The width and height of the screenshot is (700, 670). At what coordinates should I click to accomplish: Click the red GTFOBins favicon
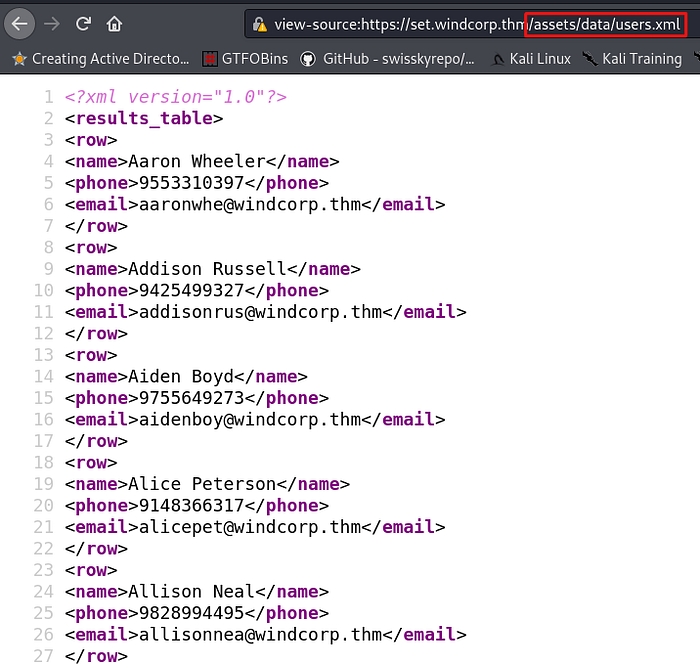(210, 59)
